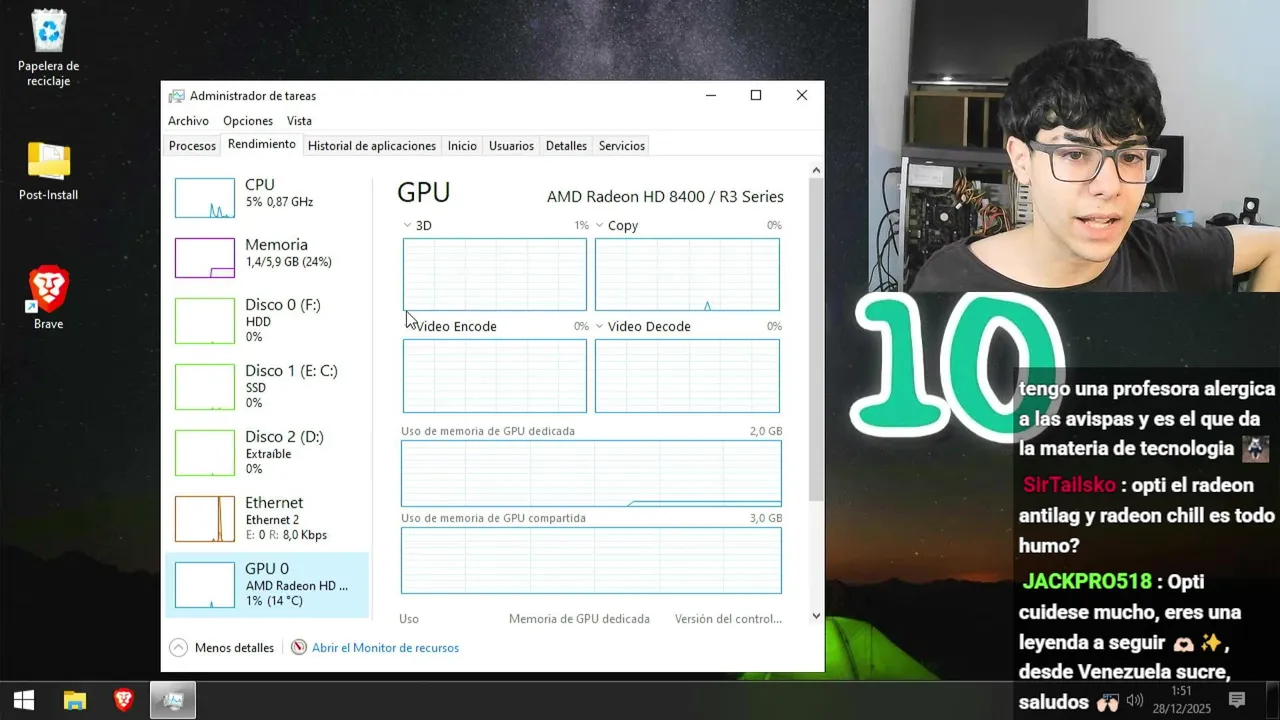Open the Windows Start menu
Screen dimensions: 1280x720
click(x=24, y=700)
